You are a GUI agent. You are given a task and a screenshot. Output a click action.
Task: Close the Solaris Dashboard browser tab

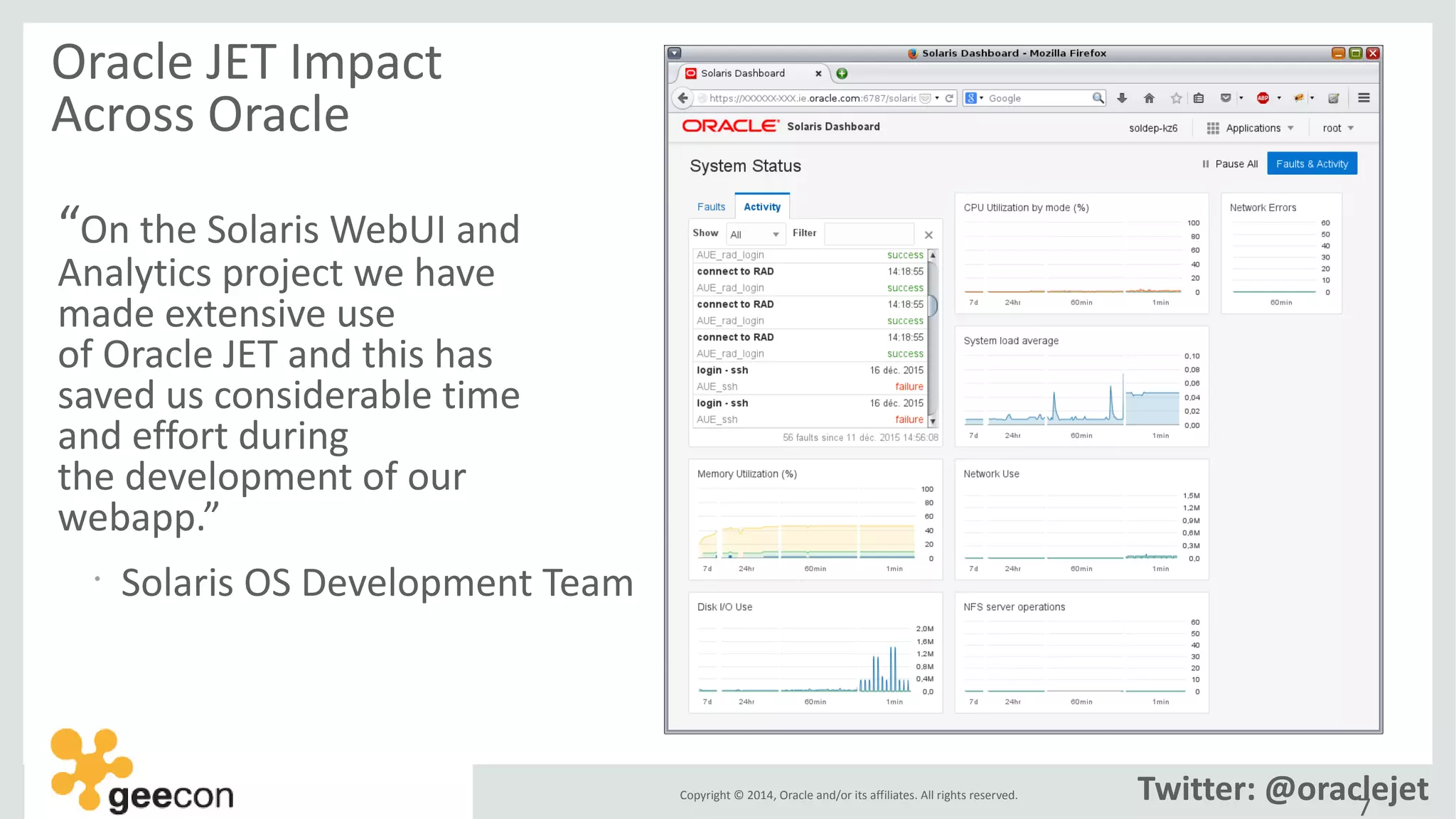coord(818,73)
